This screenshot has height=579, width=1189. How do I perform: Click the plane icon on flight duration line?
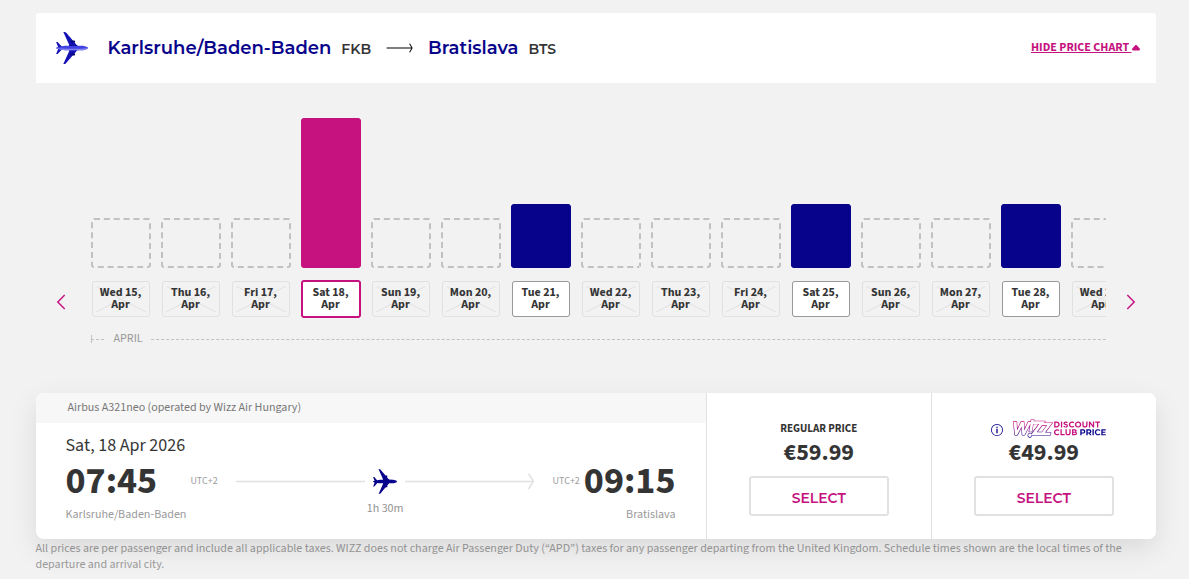[385, 482]
